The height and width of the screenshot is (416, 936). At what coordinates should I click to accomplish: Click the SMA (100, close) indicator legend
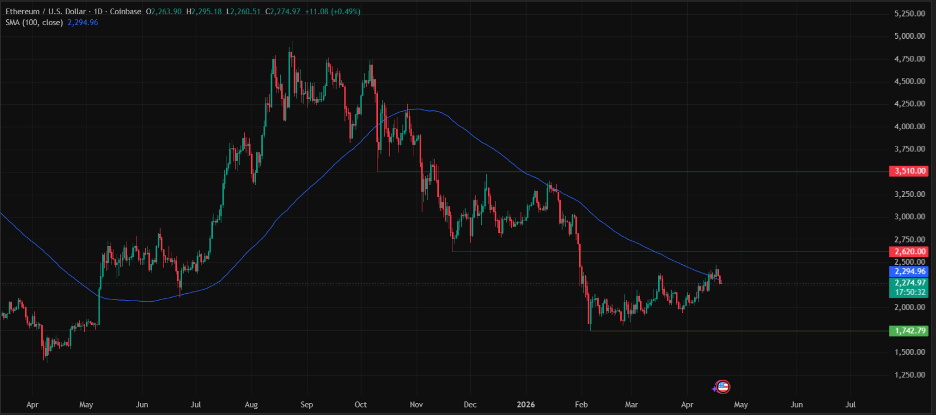tap(32, 22)
